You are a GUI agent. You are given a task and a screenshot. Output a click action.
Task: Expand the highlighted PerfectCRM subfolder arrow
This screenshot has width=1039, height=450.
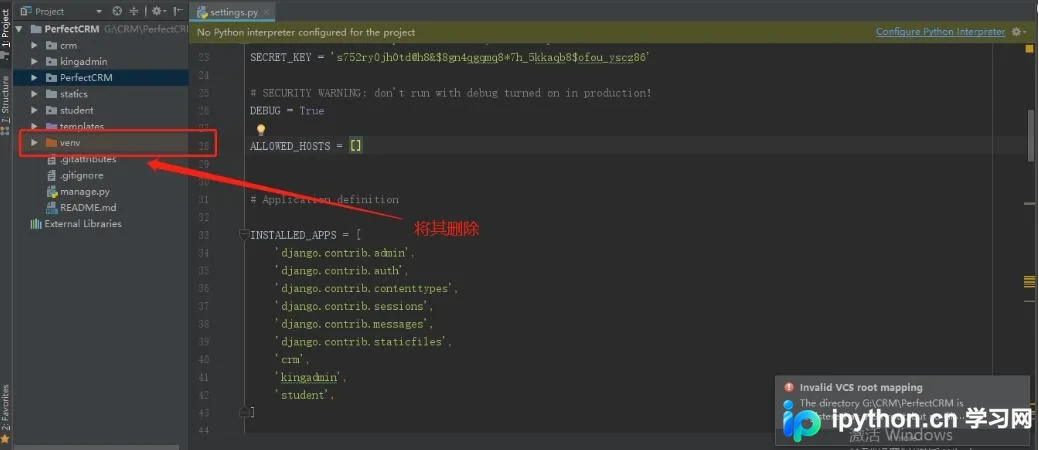coord(34,78)
